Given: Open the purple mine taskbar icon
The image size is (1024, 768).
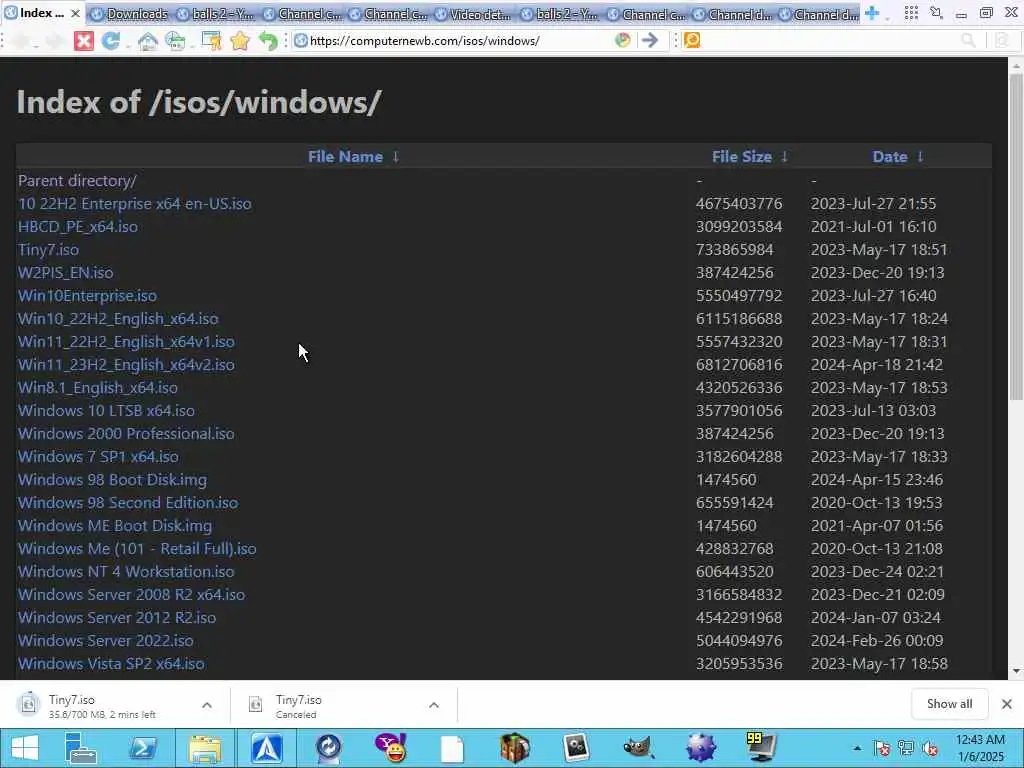Looking at the screenshot, I should click(700, 748).
